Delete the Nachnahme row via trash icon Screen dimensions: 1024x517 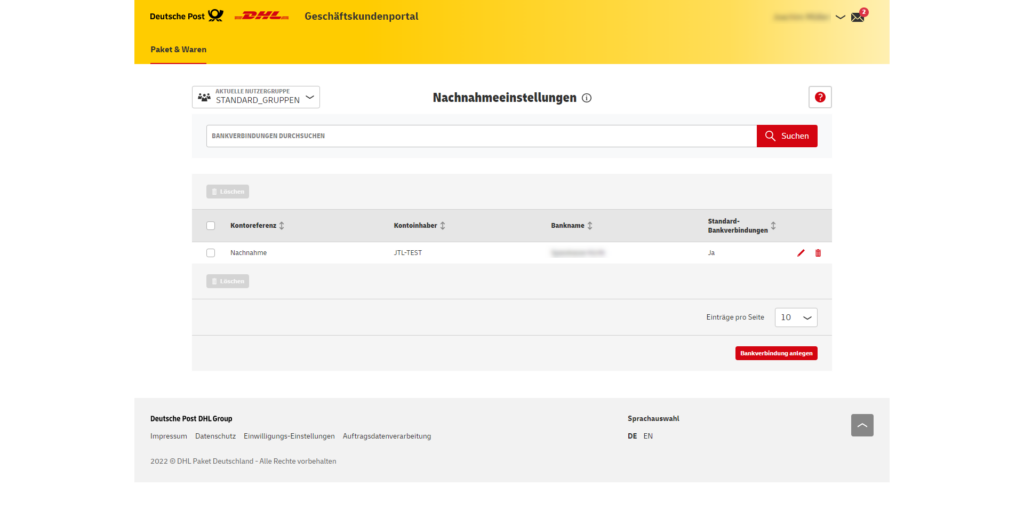818,253
